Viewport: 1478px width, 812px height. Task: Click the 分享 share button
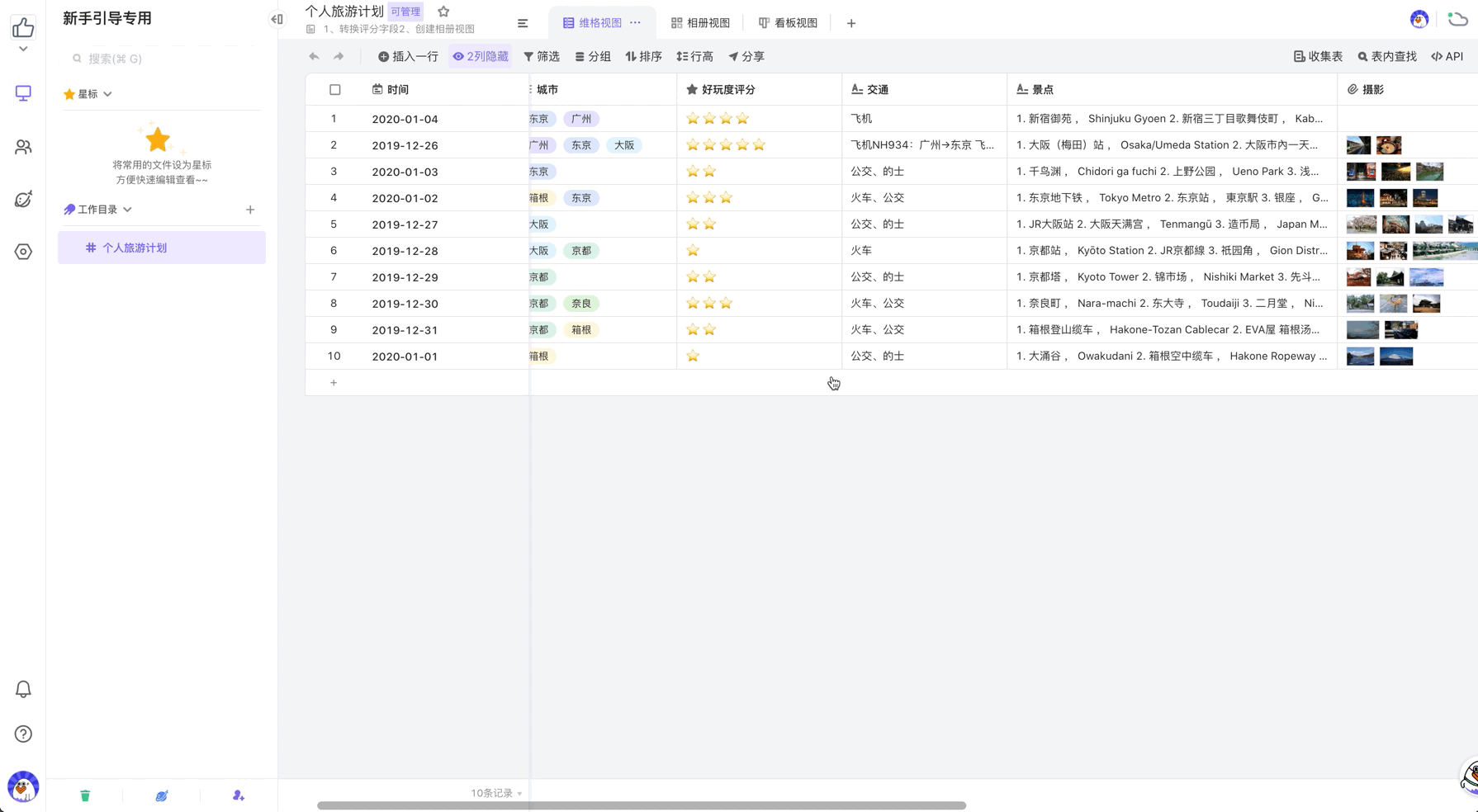746,56
